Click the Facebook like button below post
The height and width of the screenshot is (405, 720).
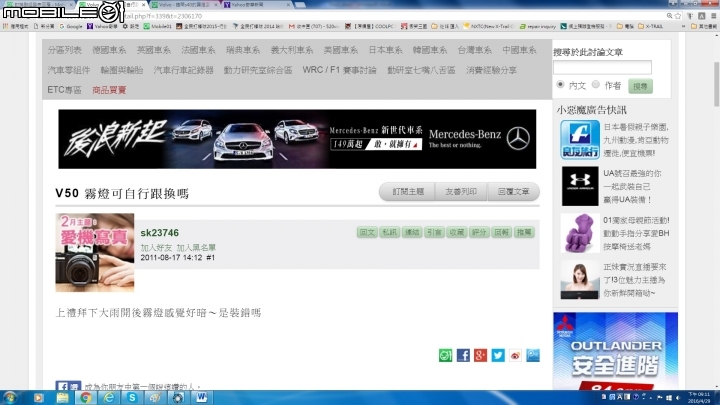68,386
